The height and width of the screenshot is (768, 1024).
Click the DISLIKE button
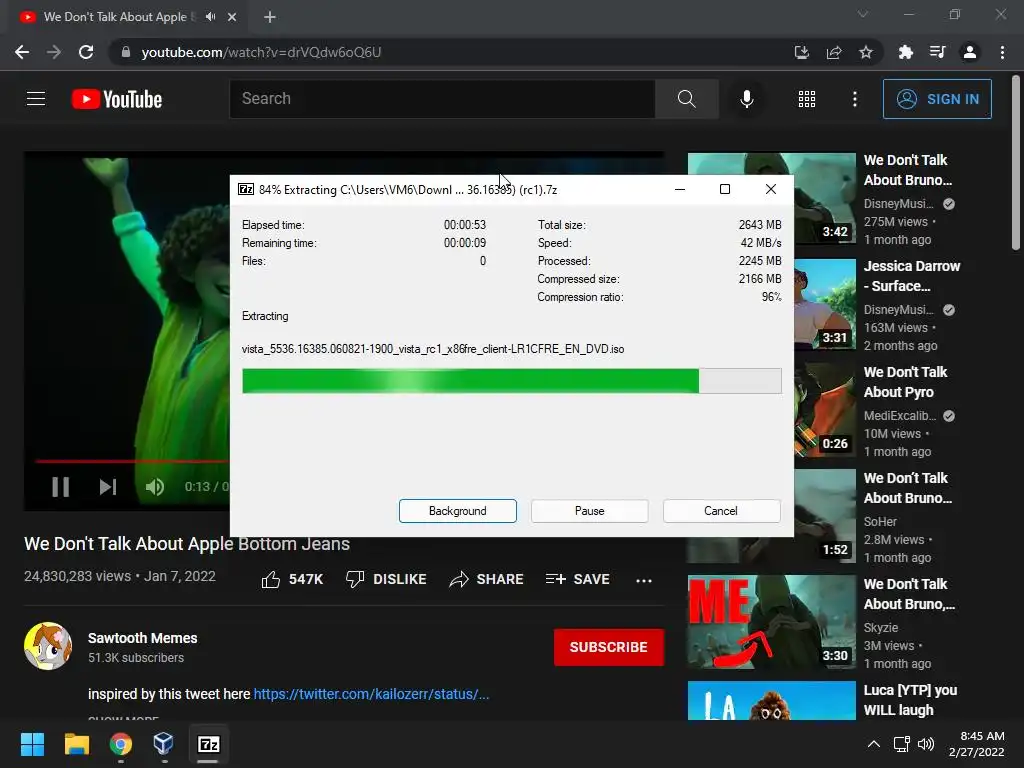(386, 579)
